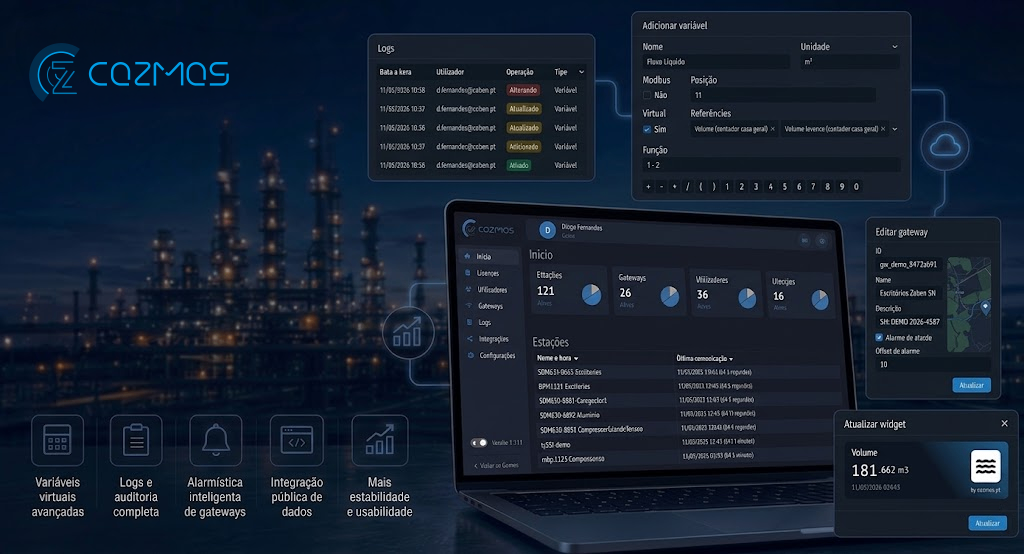Insert plus operator in Função keypad
The width and height of the screenshot is (1024, 554).
648,187
